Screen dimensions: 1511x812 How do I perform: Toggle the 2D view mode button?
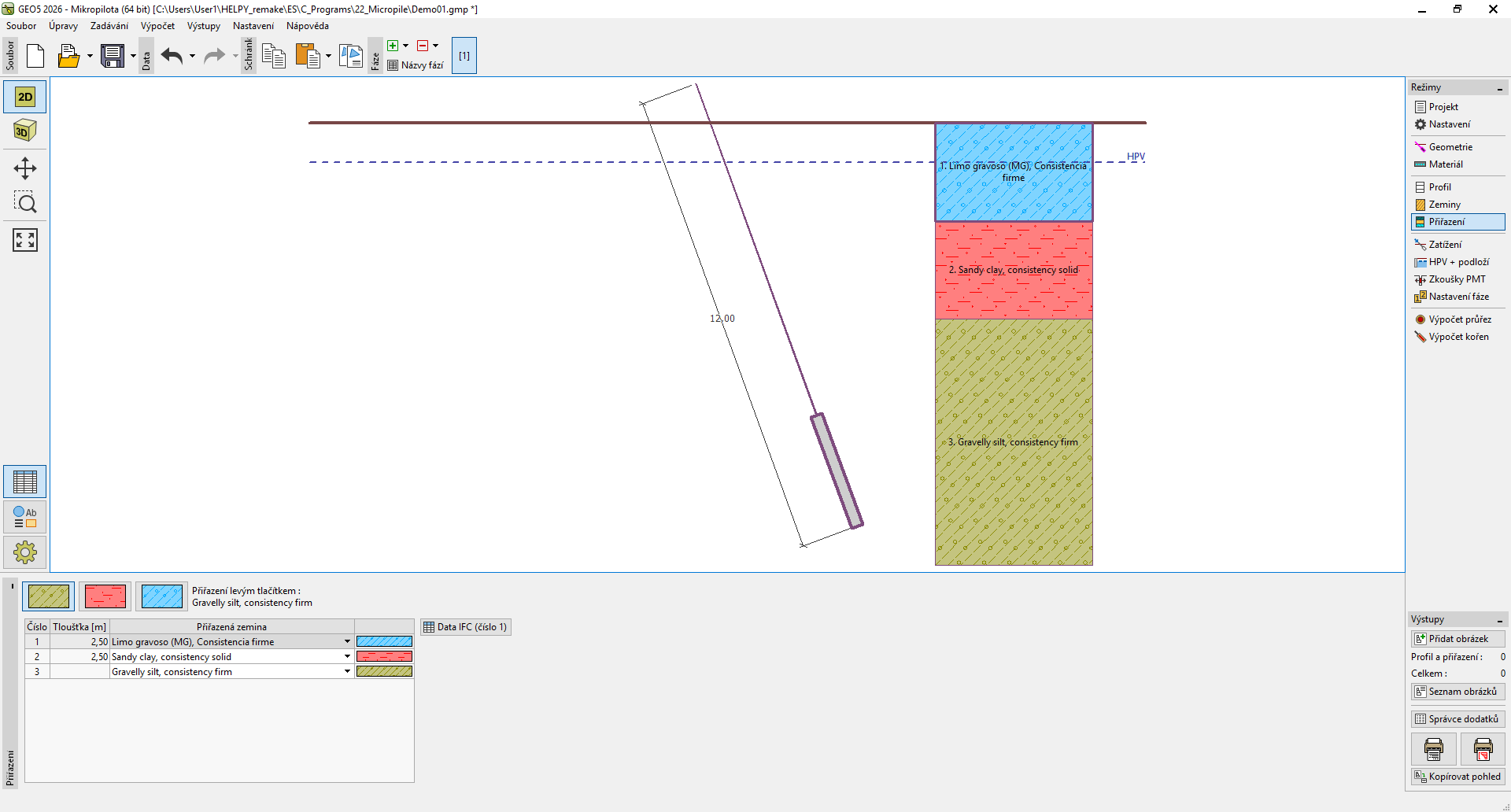(x=25, y=97)
